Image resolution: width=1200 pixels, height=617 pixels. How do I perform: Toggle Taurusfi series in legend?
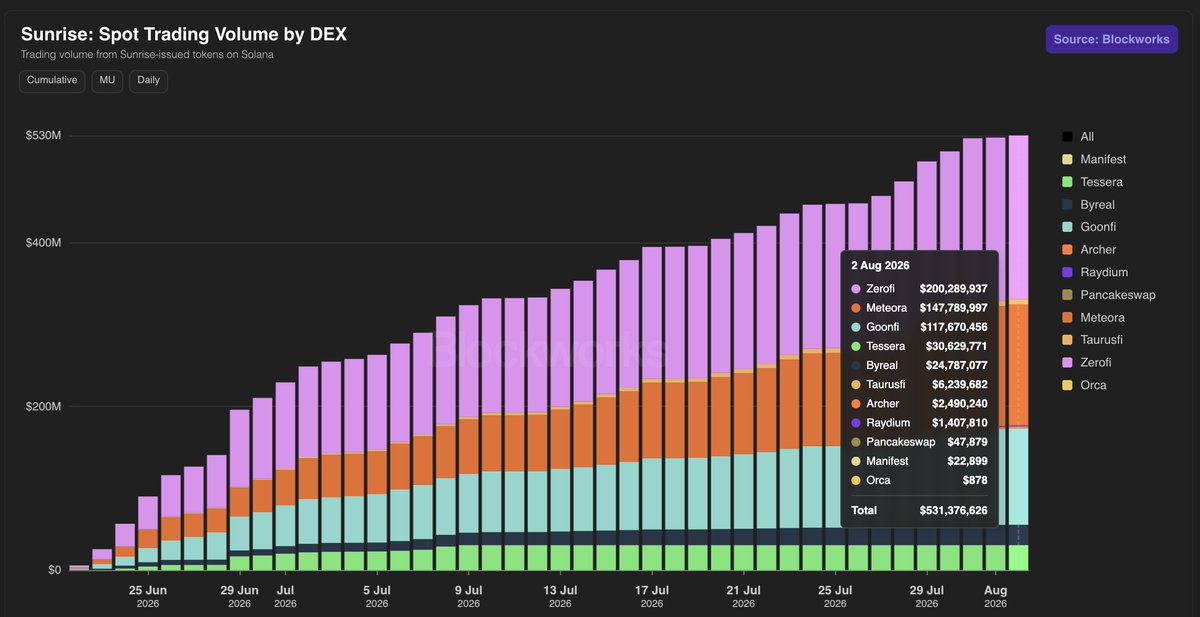click(x=1092, y=340)
